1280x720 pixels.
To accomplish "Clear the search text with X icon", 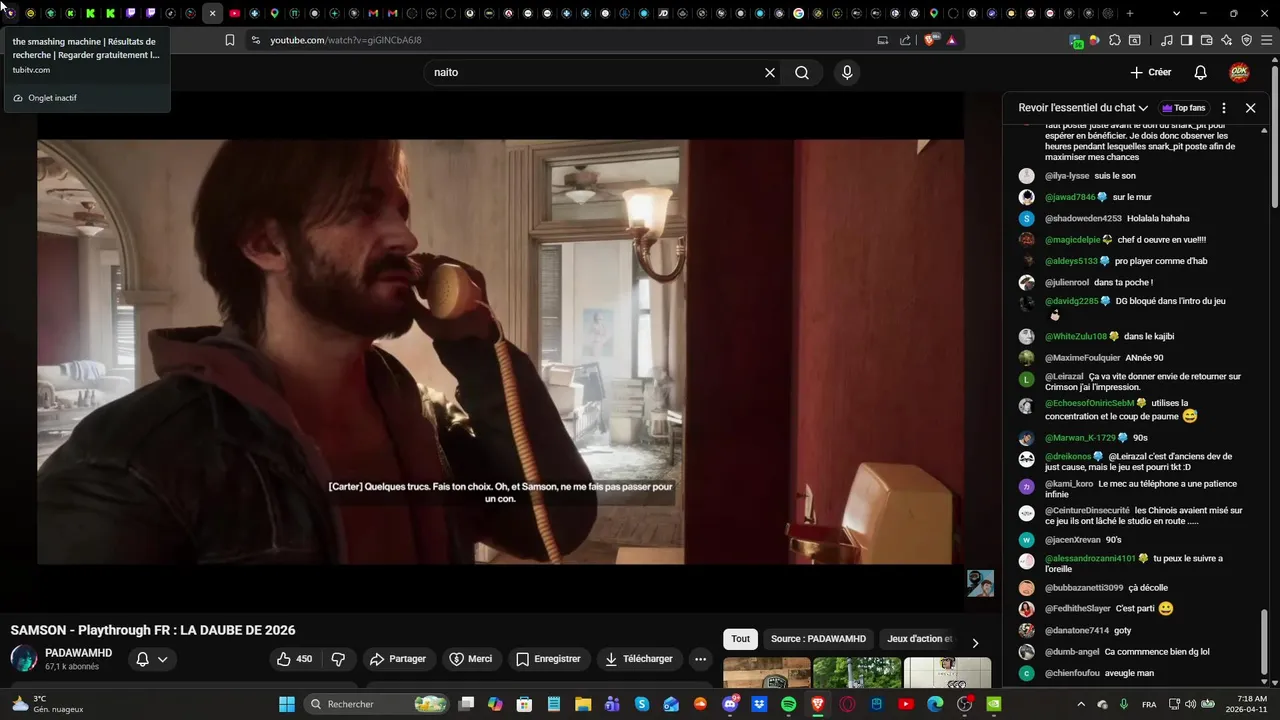I will click(770, 72).
